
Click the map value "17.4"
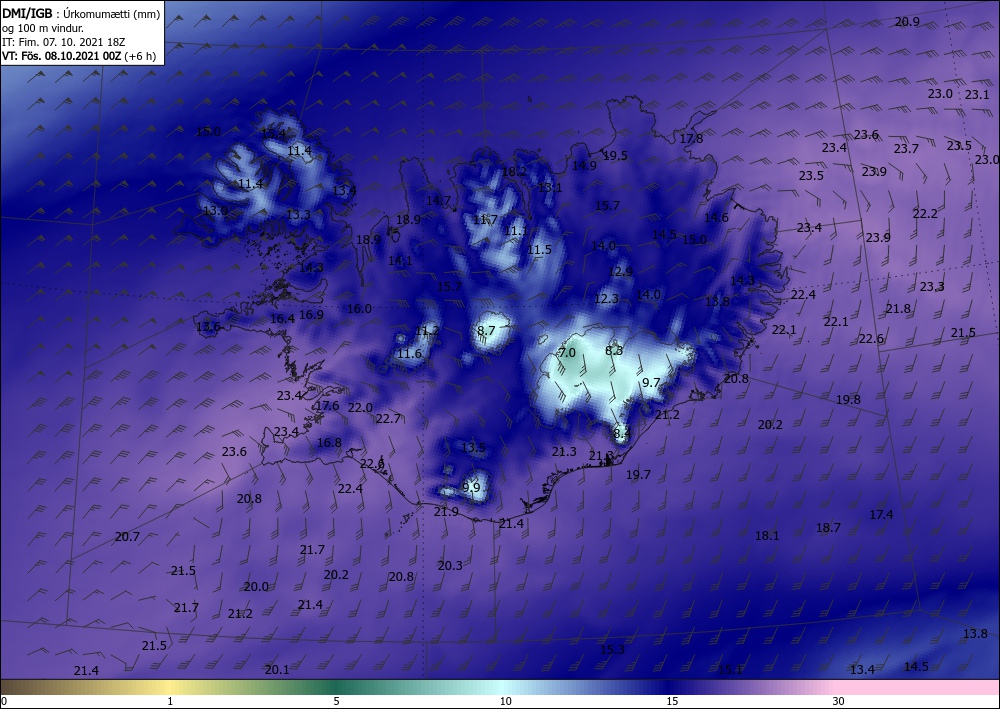[x=881, y=515]
